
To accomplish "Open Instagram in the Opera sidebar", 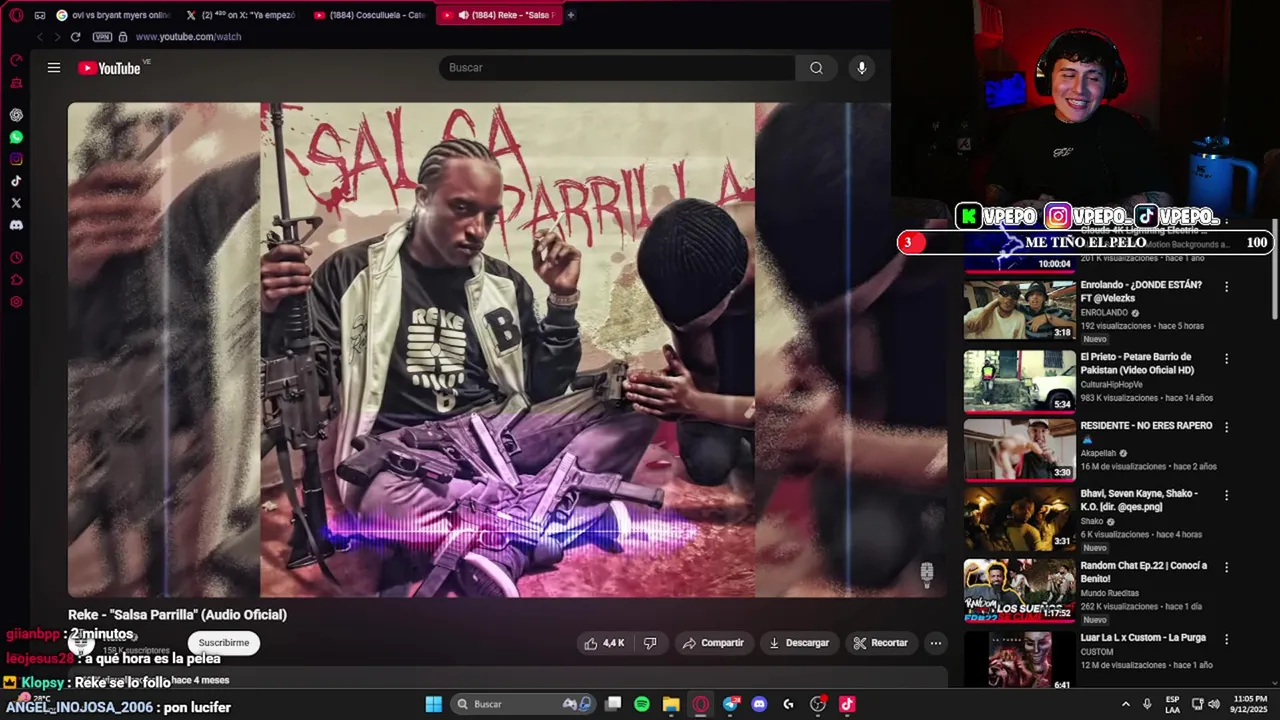I will click(16, 159).
